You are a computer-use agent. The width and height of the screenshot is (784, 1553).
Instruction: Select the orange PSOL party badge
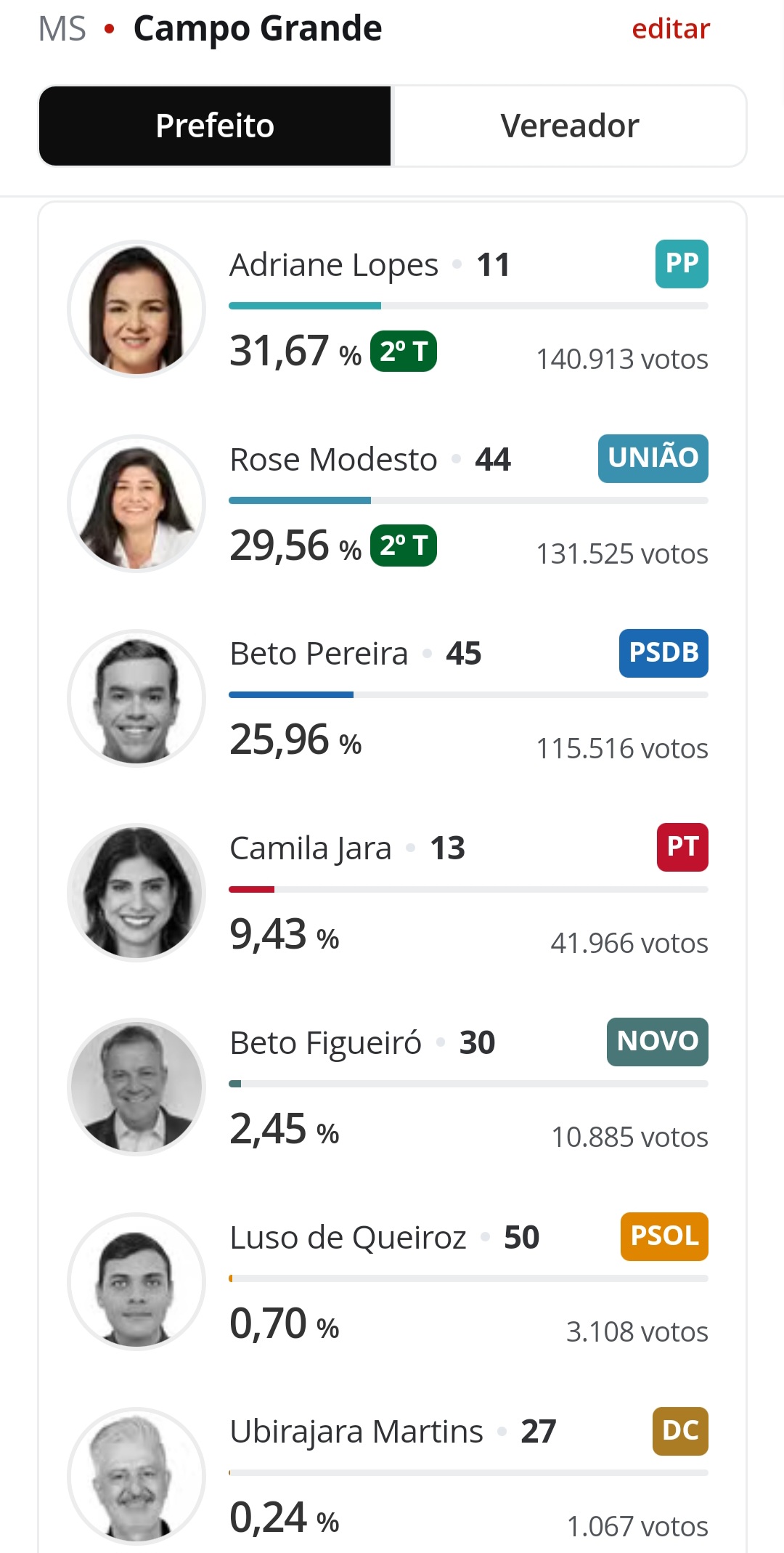coord(664,1236)
